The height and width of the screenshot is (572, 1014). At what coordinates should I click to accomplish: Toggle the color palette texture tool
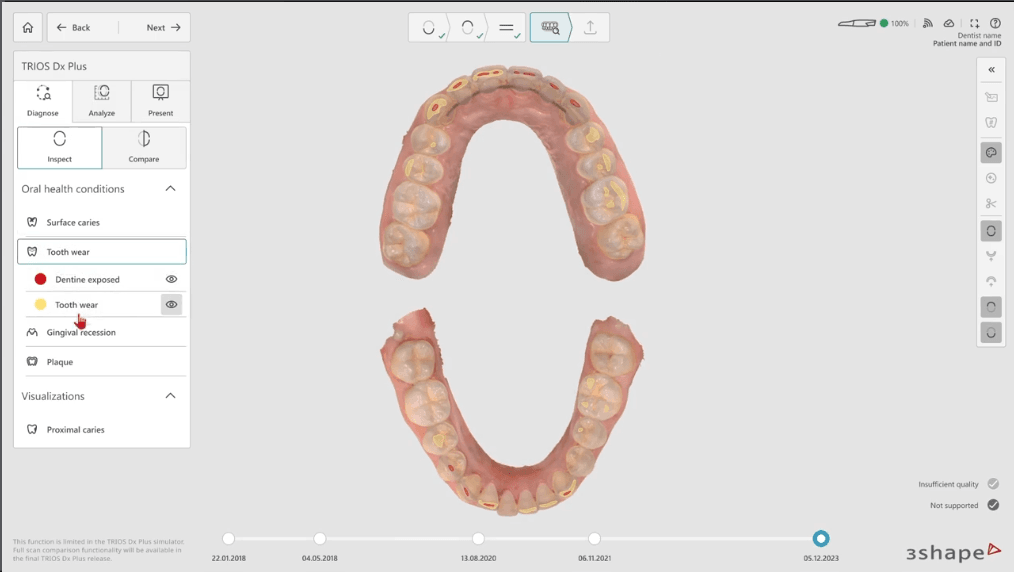pyautogui.click(x=991, y=153)
